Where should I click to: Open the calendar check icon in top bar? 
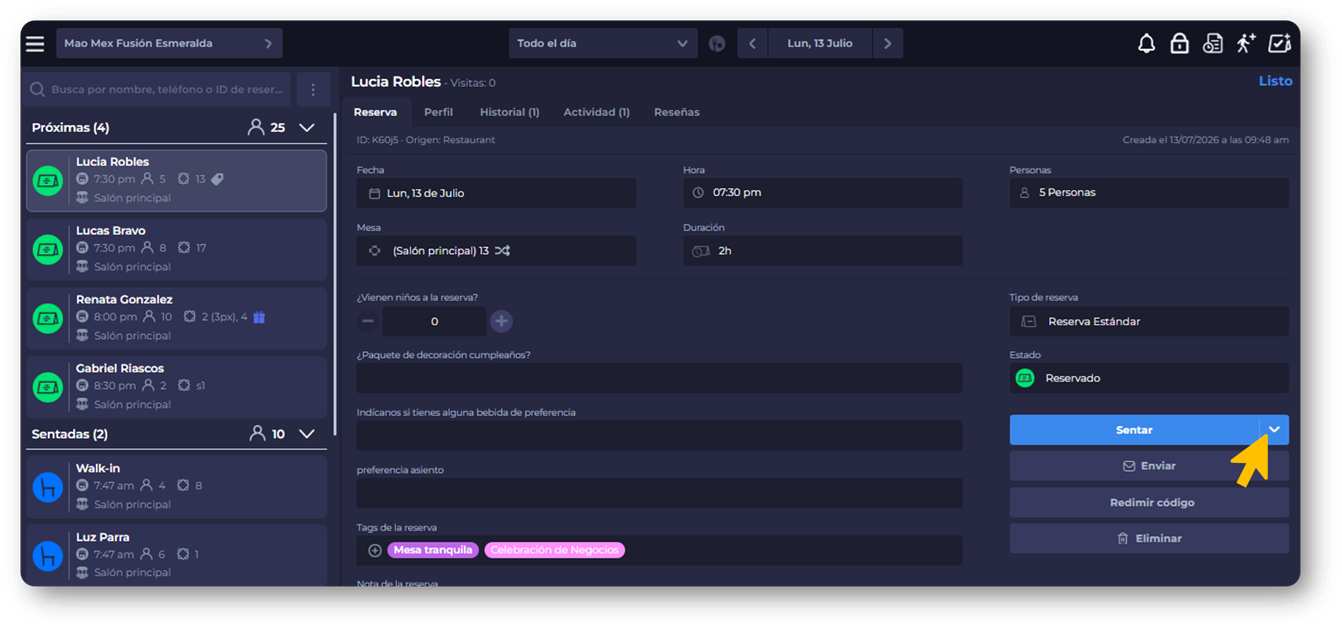(1279, 44)
